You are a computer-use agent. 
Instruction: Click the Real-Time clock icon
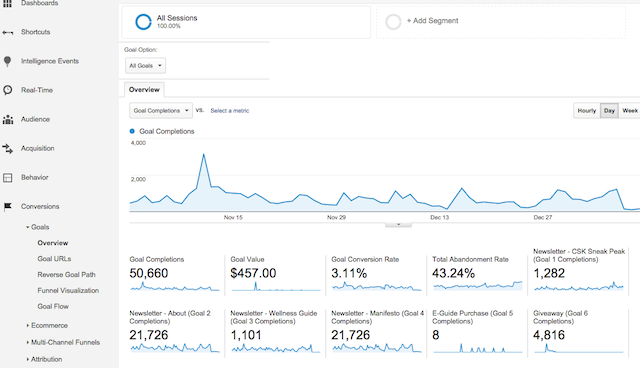(7, 90)
